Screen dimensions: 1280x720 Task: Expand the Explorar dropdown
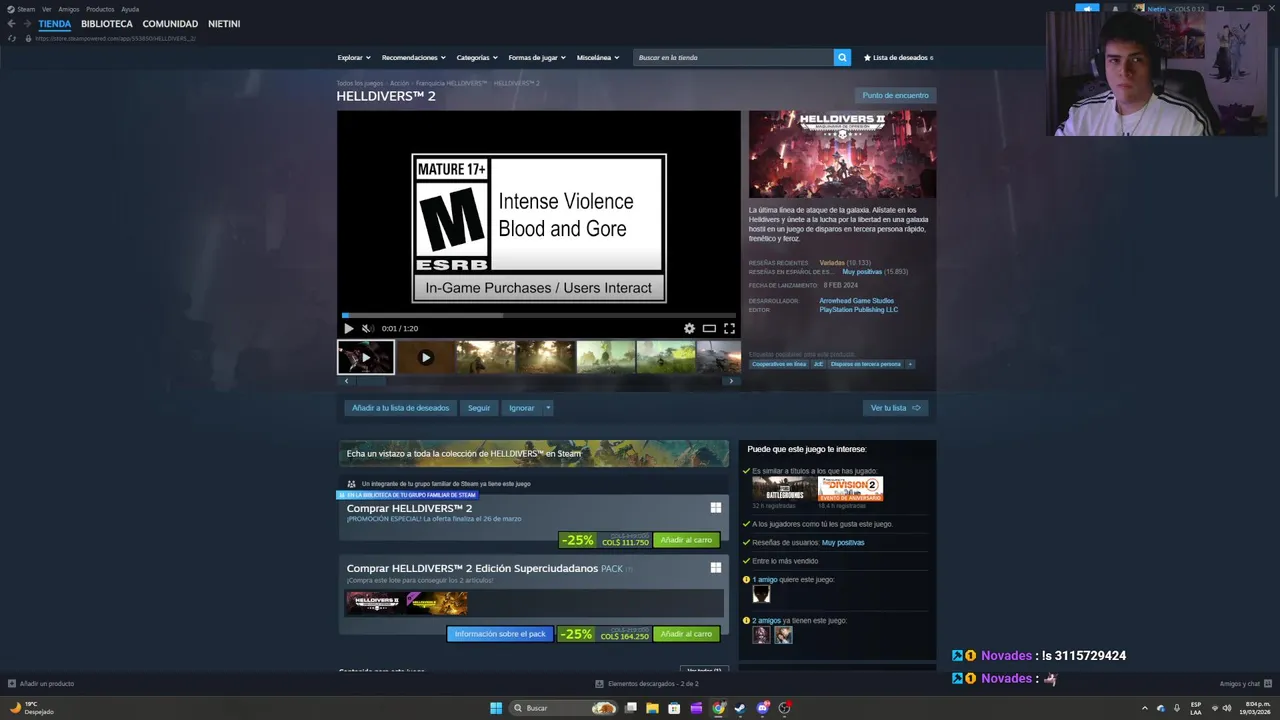(x=354, y=58)
